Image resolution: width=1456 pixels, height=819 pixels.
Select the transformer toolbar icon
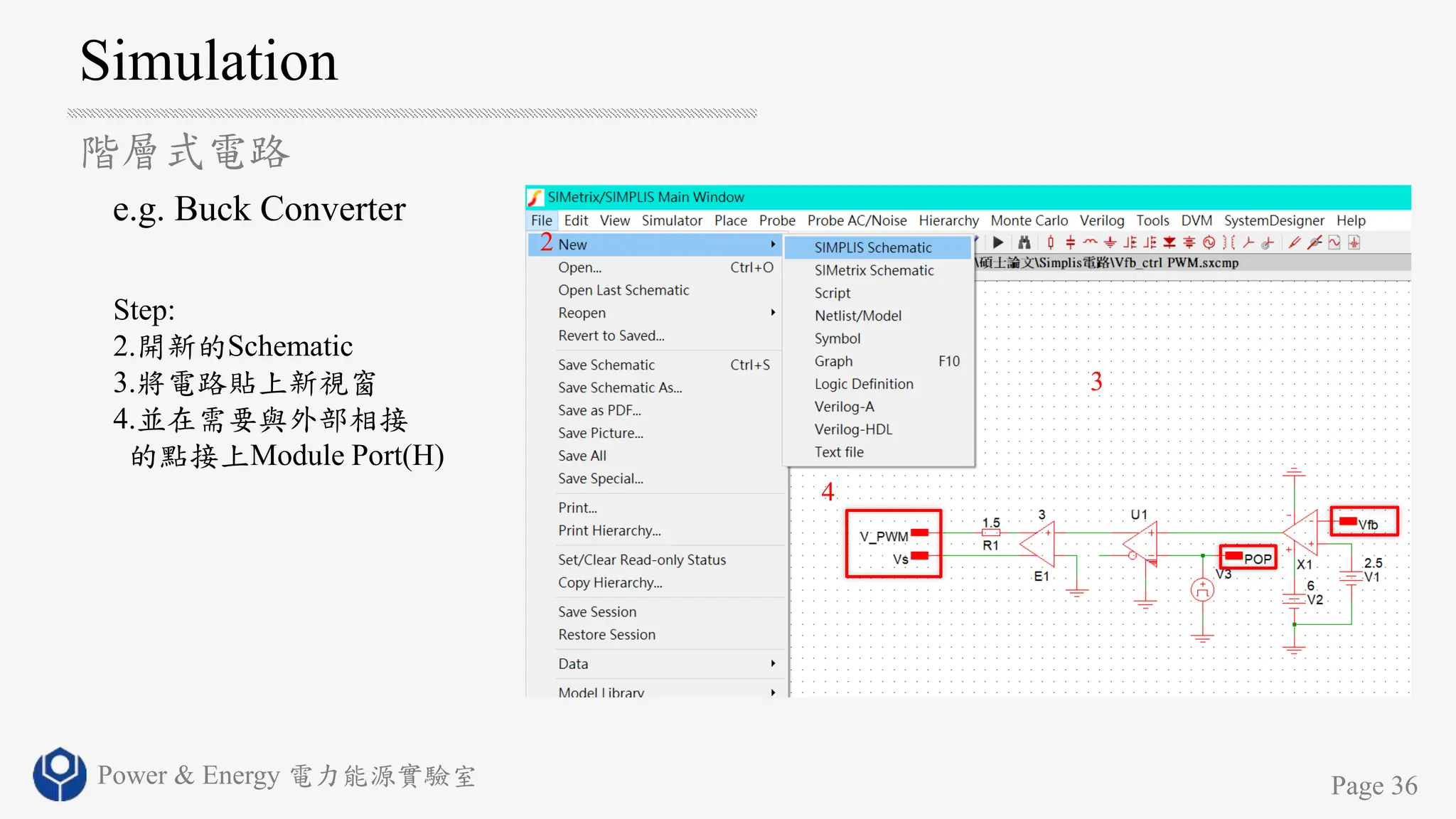[1228, 242]
